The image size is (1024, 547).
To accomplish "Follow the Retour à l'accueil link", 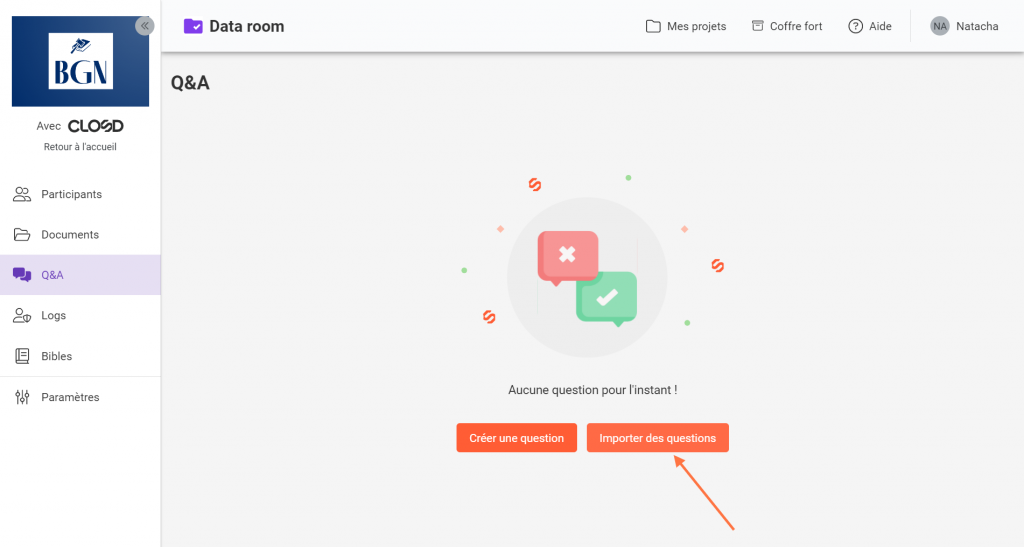I will click(x=80, y=147).
